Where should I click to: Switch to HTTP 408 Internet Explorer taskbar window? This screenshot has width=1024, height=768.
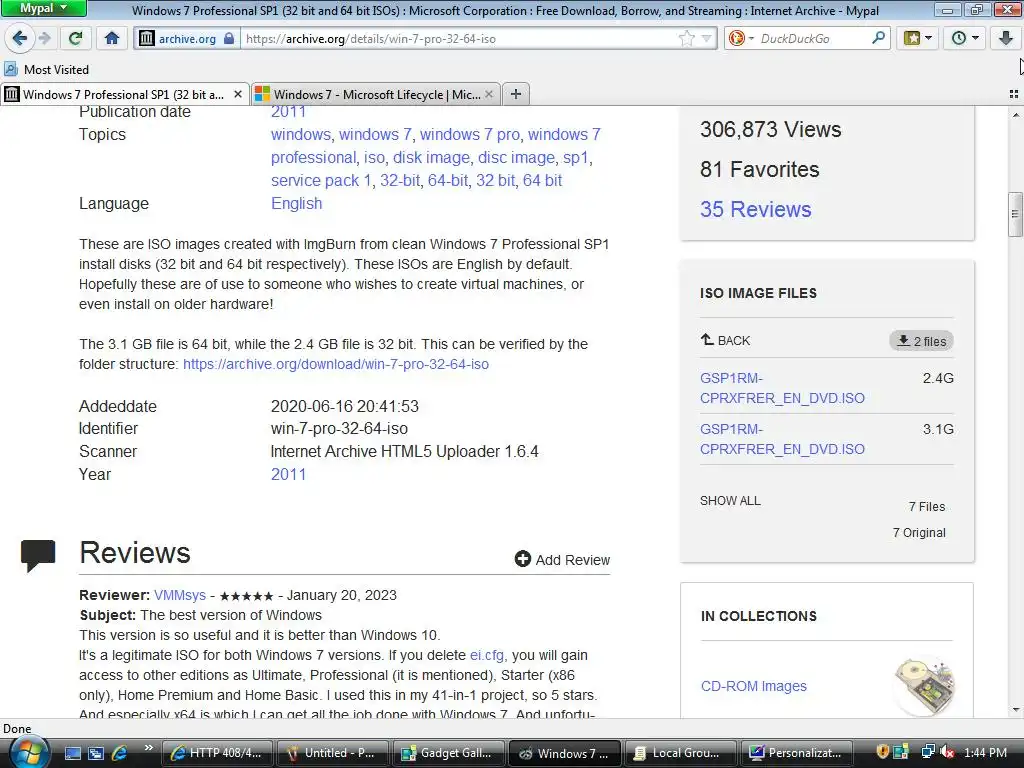point(217,753)
